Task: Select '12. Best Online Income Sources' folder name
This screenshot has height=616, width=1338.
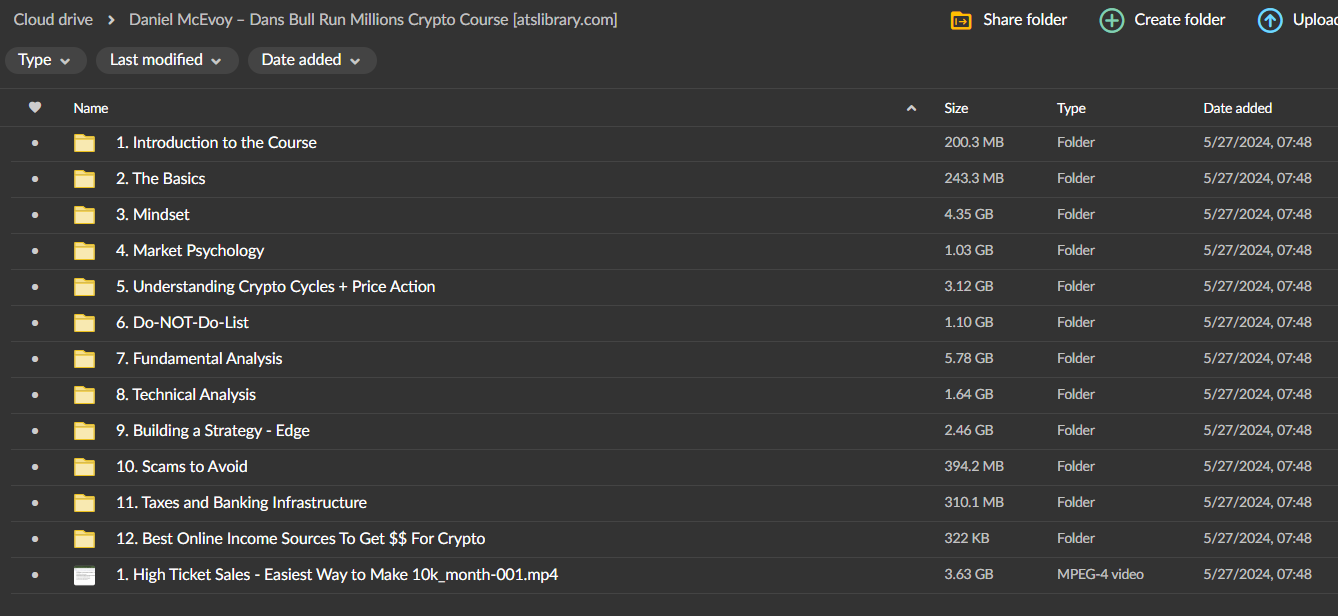Action: pos(301,539)
